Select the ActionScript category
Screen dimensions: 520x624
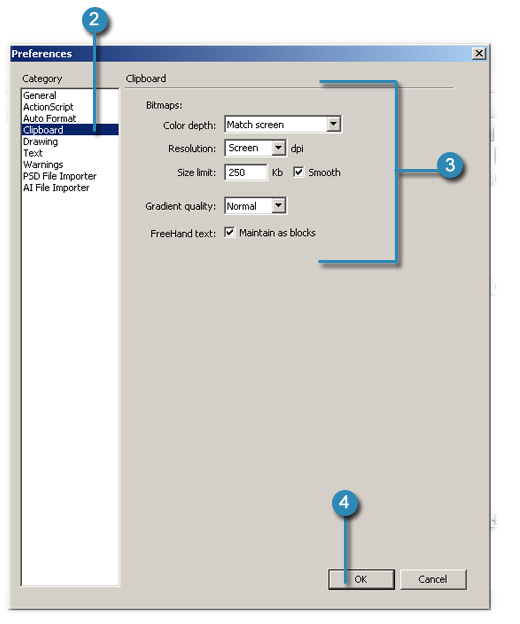(x=48, y=107)
